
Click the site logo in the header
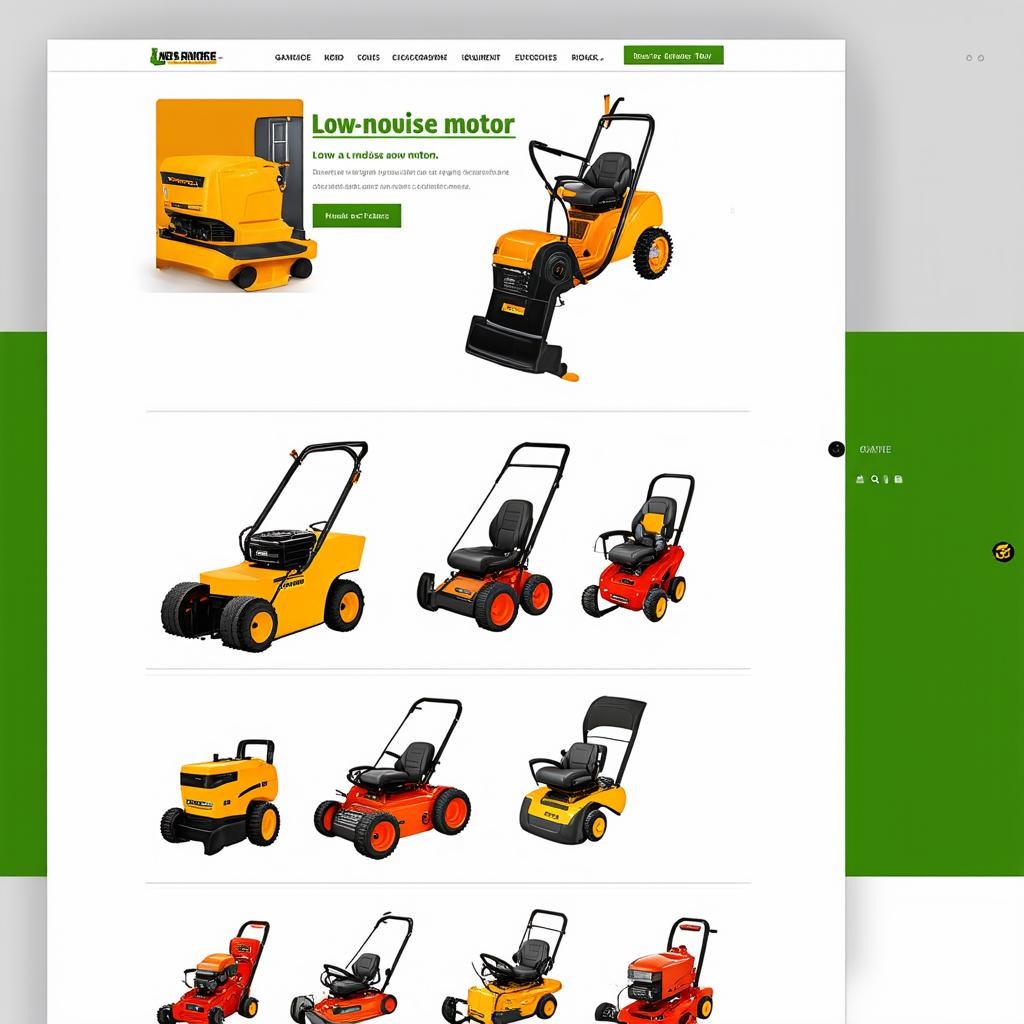pos(186,57)
